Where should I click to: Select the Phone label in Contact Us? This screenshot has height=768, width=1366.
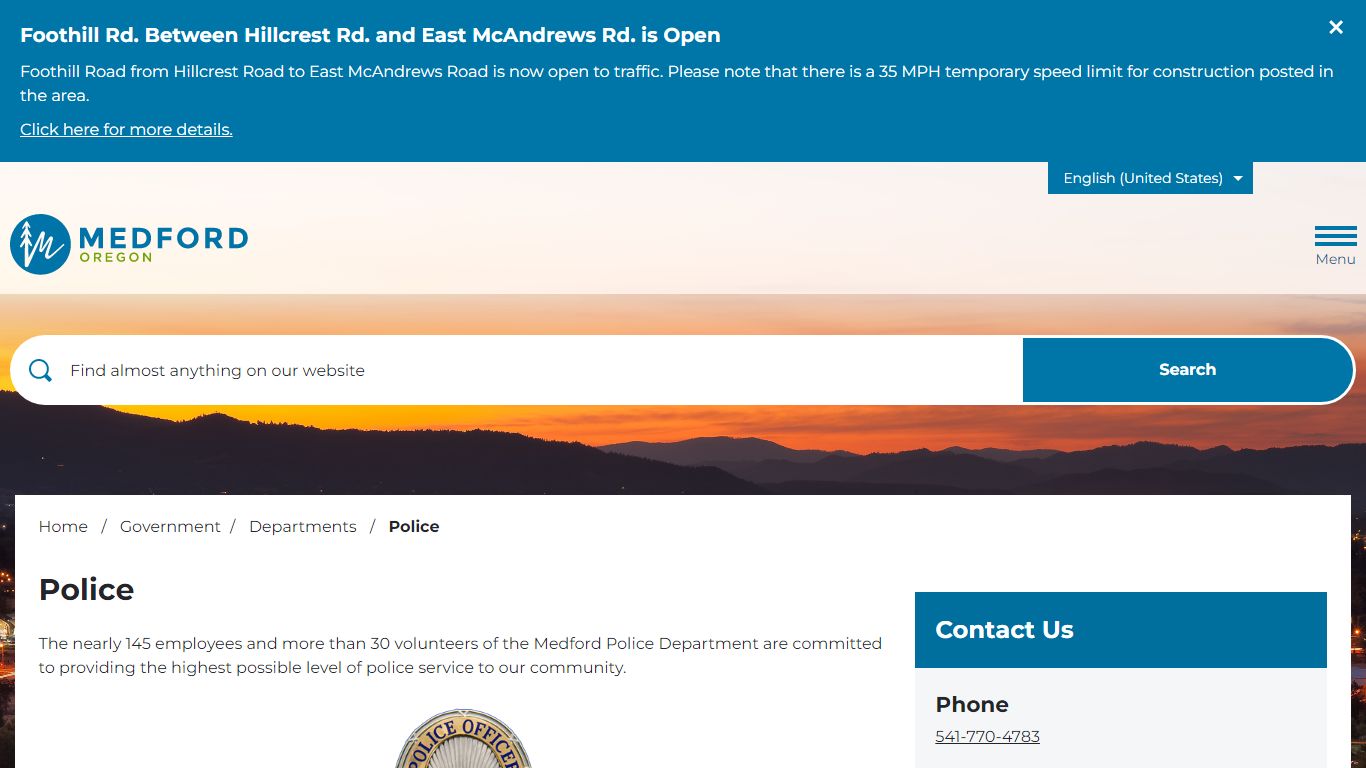click(x=972, y=704)
